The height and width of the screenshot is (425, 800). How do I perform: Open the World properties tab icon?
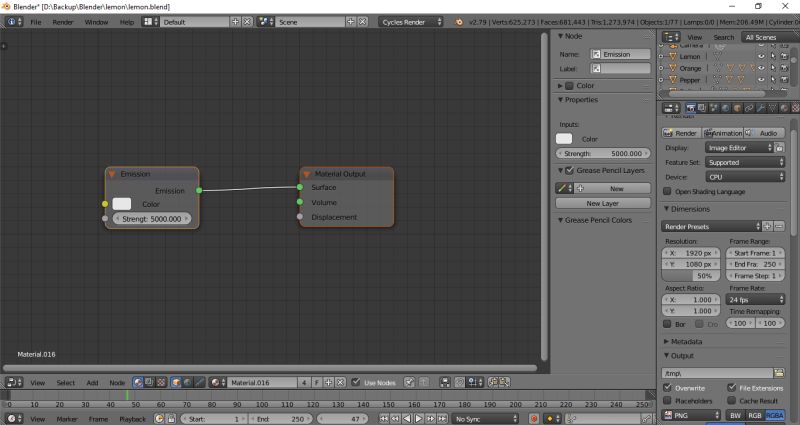726,108
